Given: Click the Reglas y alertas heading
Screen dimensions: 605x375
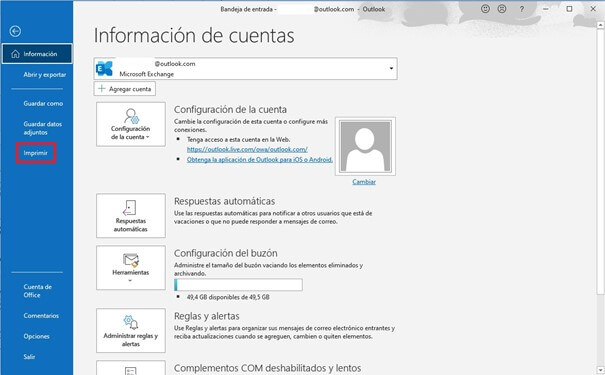Looking at the screenshot, I should pos(206,316).
